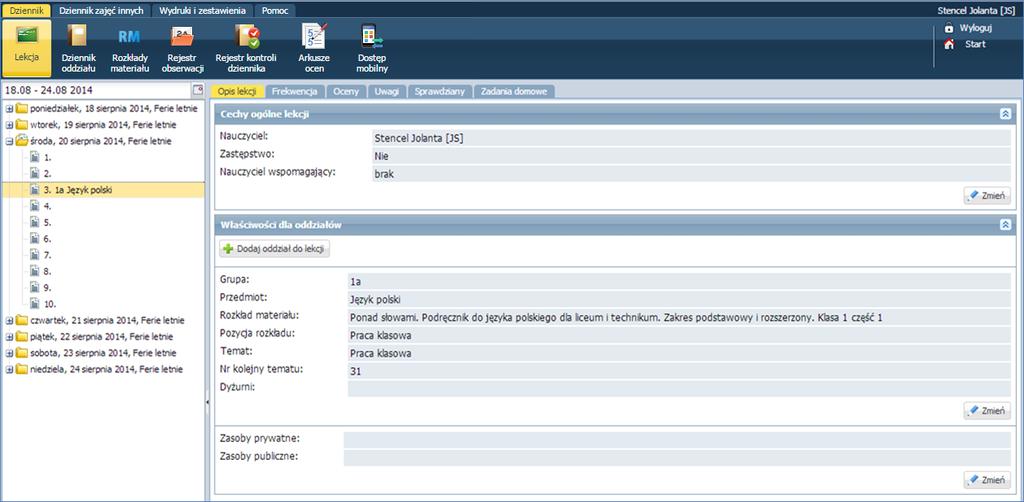Screen dimensions: 1024x502
Task: Click Zmień in Cechy ogólne lekcji
Action: tap(987, 195)
